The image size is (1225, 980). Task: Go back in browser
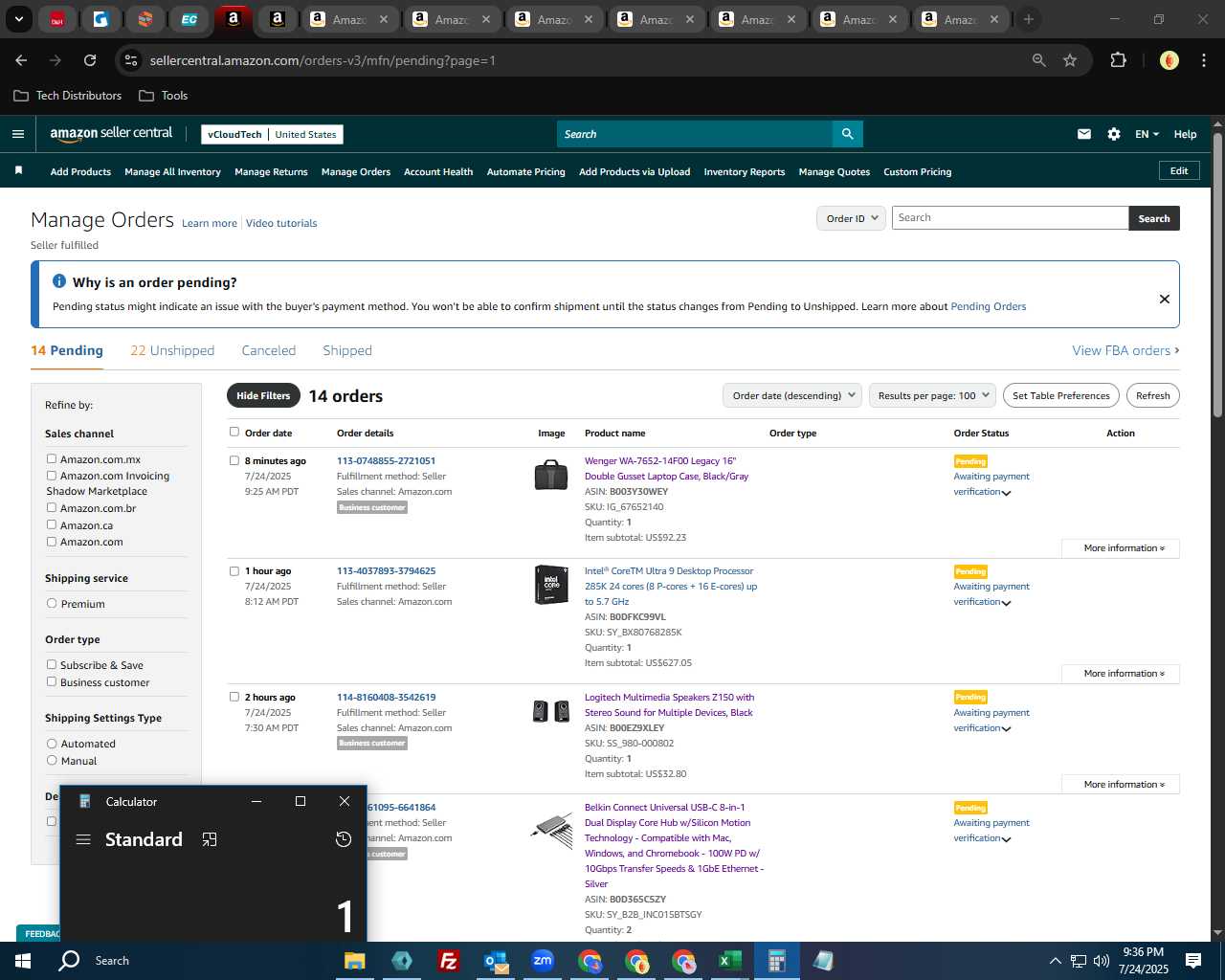point(21,60)
